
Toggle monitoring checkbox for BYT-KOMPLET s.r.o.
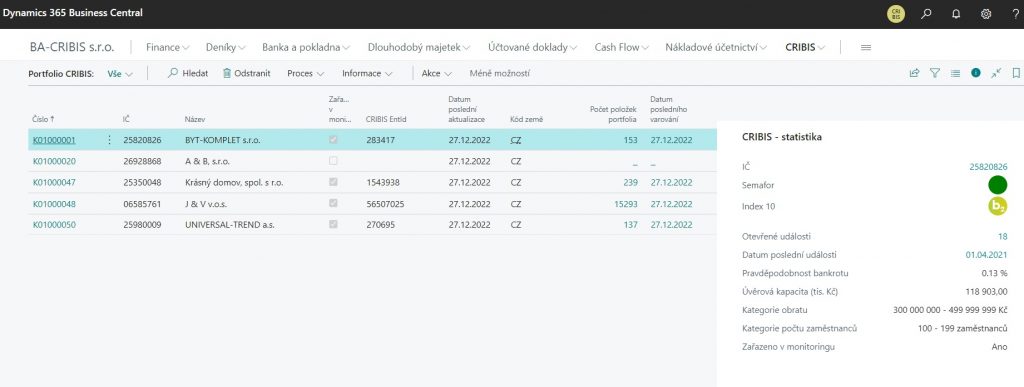coord(334,140)
